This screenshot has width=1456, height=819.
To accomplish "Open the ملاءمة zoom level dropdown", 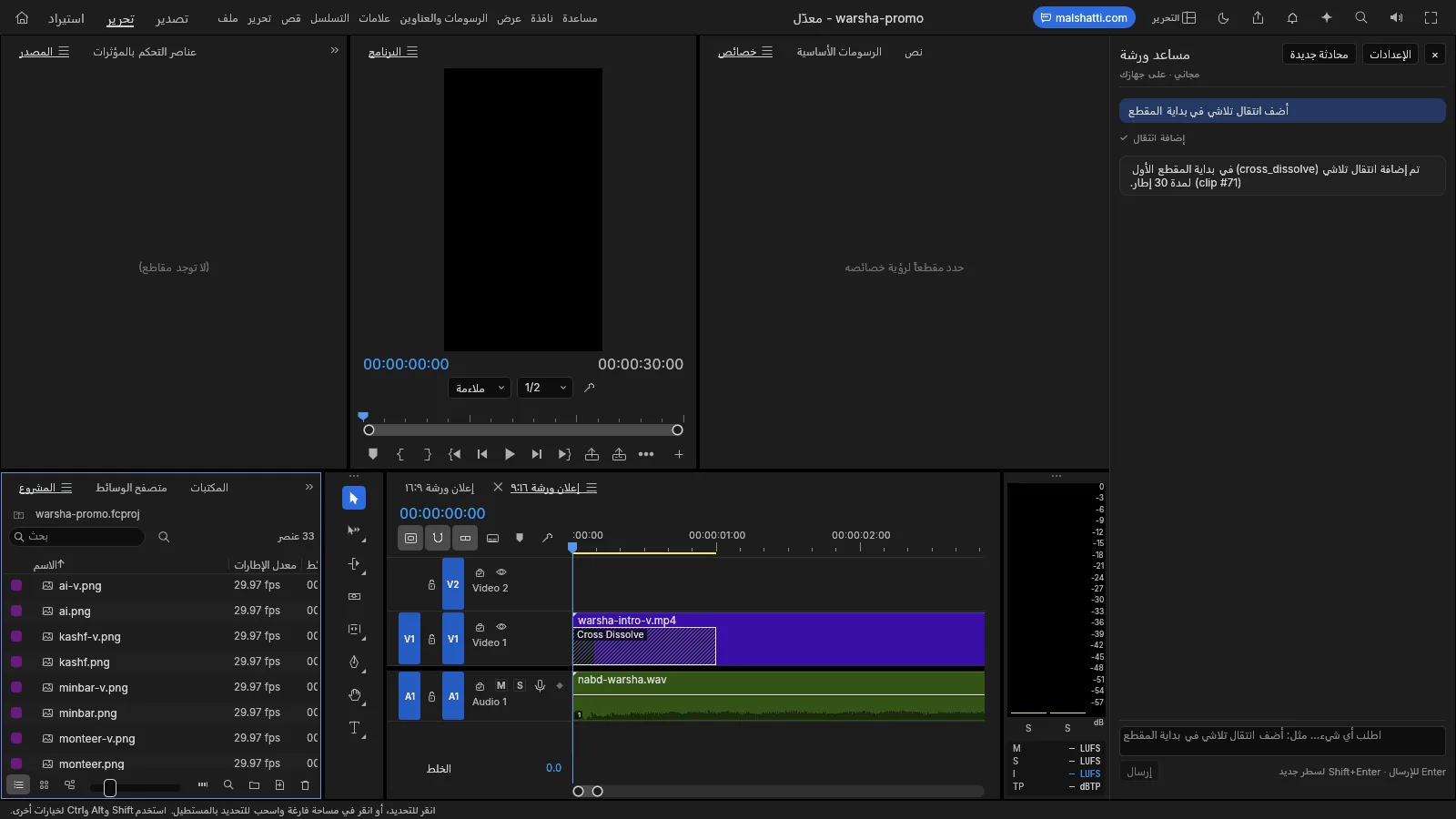I will click(x=480, y=388).
